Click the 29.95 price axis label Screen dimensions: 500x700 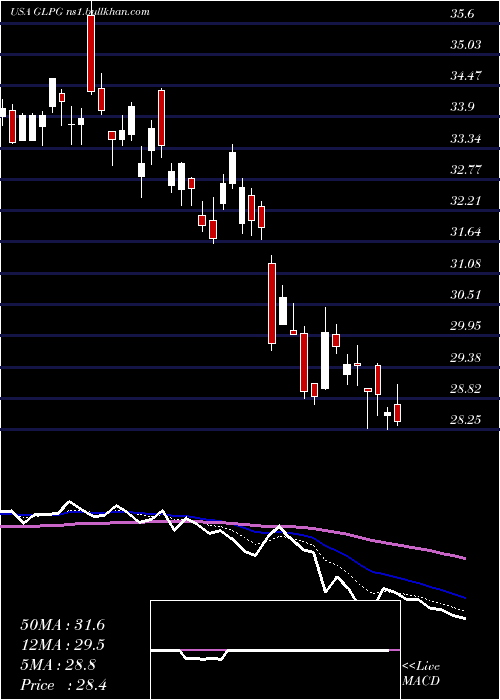pos(467,326)
